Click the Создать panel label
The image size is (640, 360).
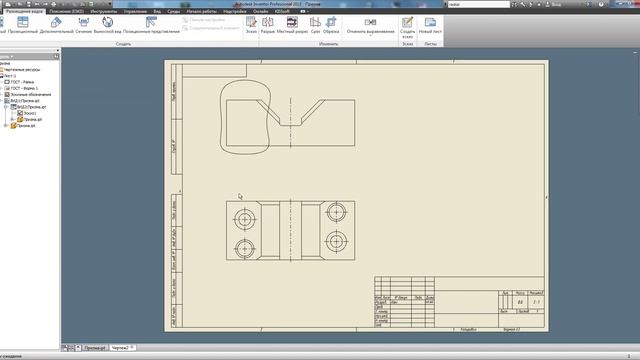(x=123, y=44)
